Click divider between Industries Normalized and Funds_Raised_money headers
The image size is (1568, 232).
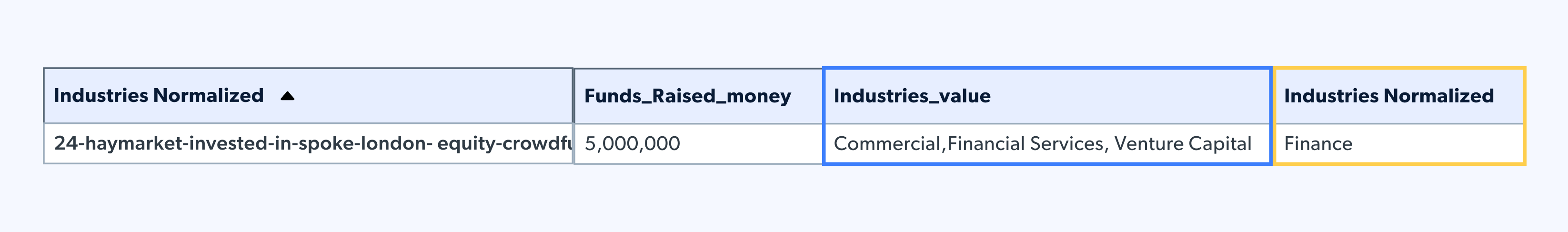coord(573,96)
